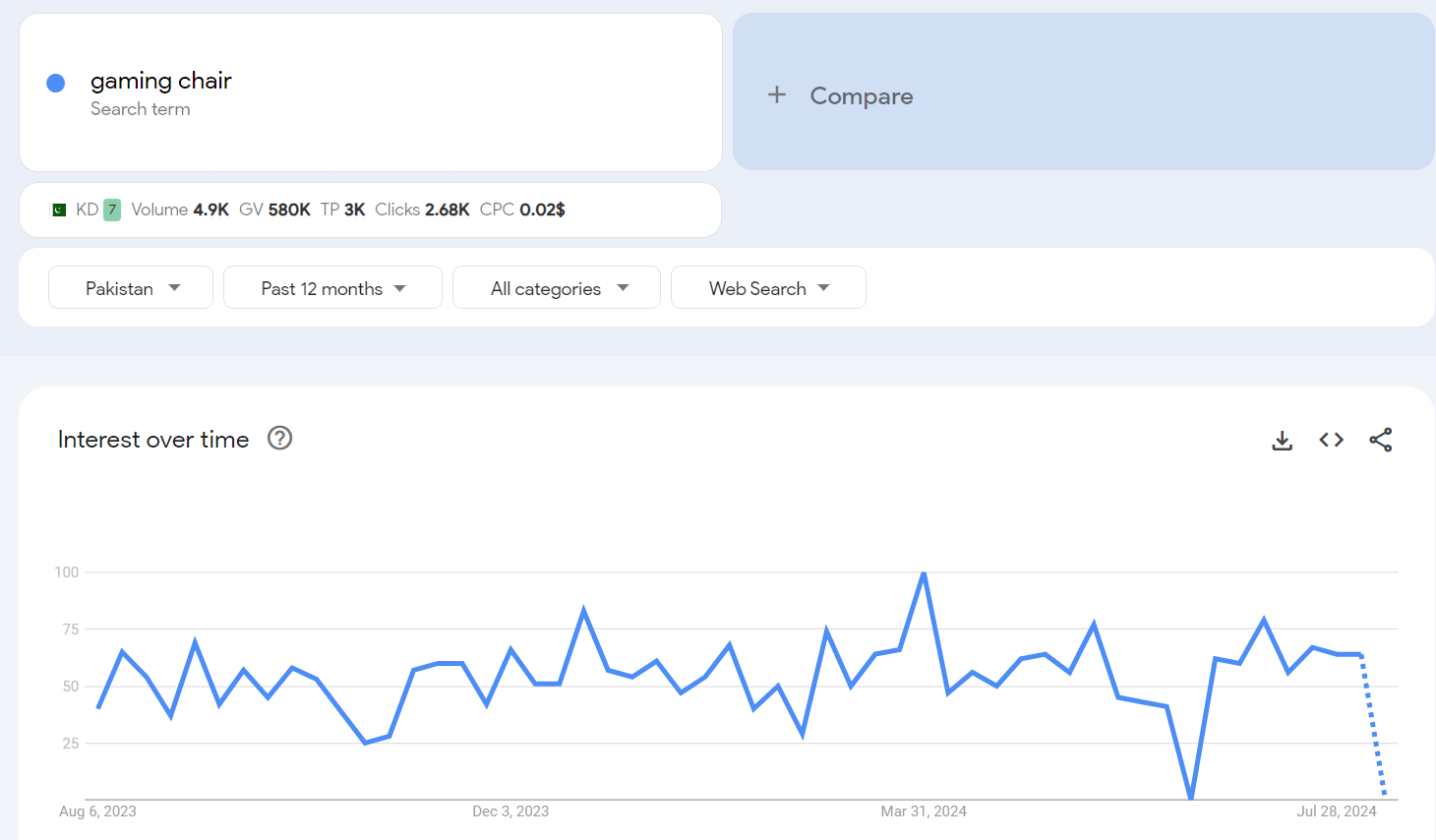1436x840 pixels.
Task: Click the Mar 31, 2024 axis label
Action: [924, 811]
